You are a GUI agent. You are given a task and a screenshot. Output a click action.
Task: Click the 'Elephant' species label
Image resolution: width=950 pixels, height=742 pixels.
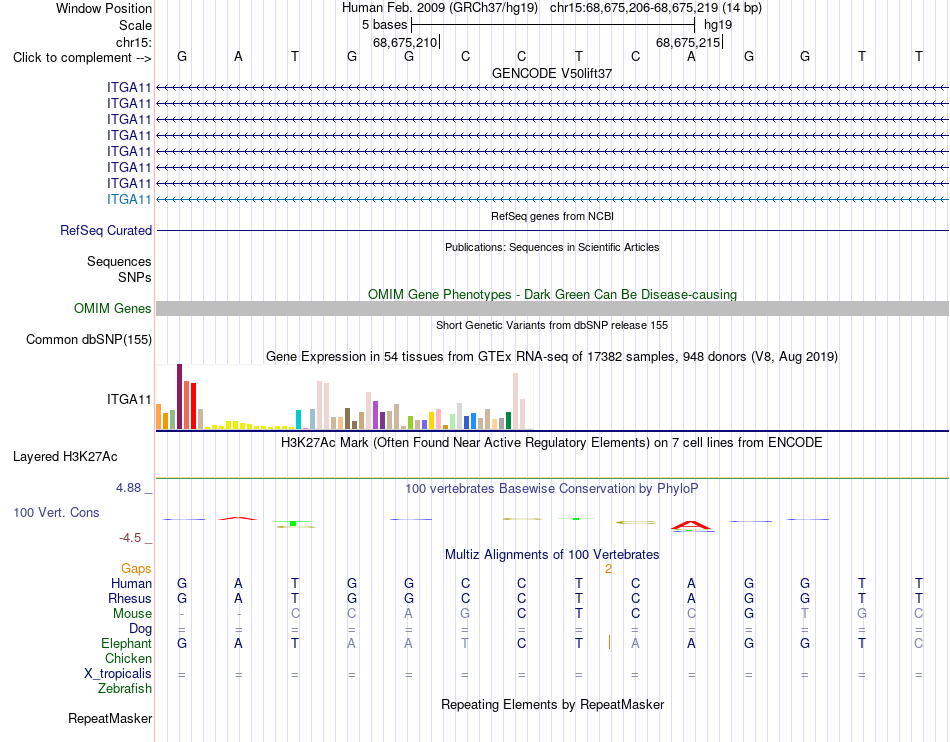(126, 644)
